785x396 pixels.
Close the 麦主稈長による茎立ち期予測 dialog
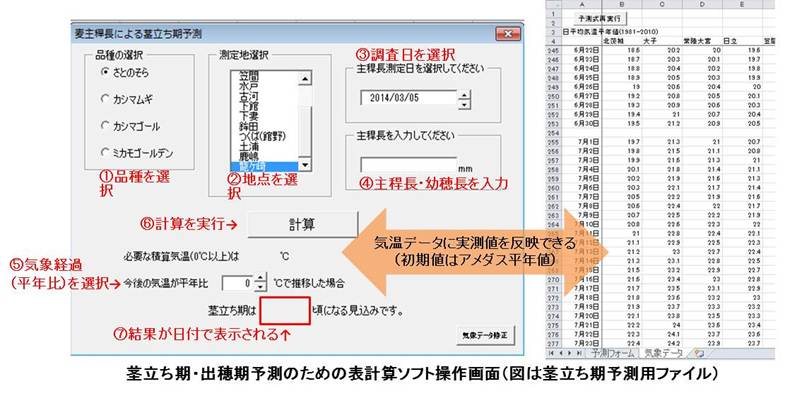coord(508,34)
